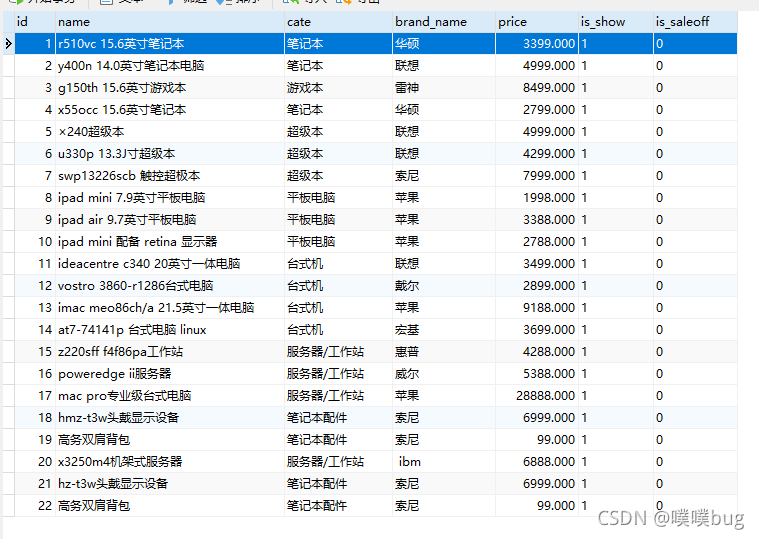Click the current-row arrow indicator beside row 1
The width and height of the screenshot is (759, 539).
pos(9,44)
